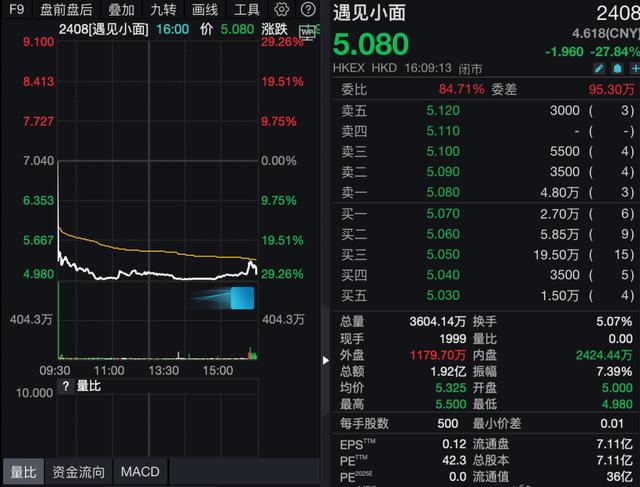Viewport: 640px width, 487px height.
Task: Select the 量比 indicator tab
Action: click(23, 471)
